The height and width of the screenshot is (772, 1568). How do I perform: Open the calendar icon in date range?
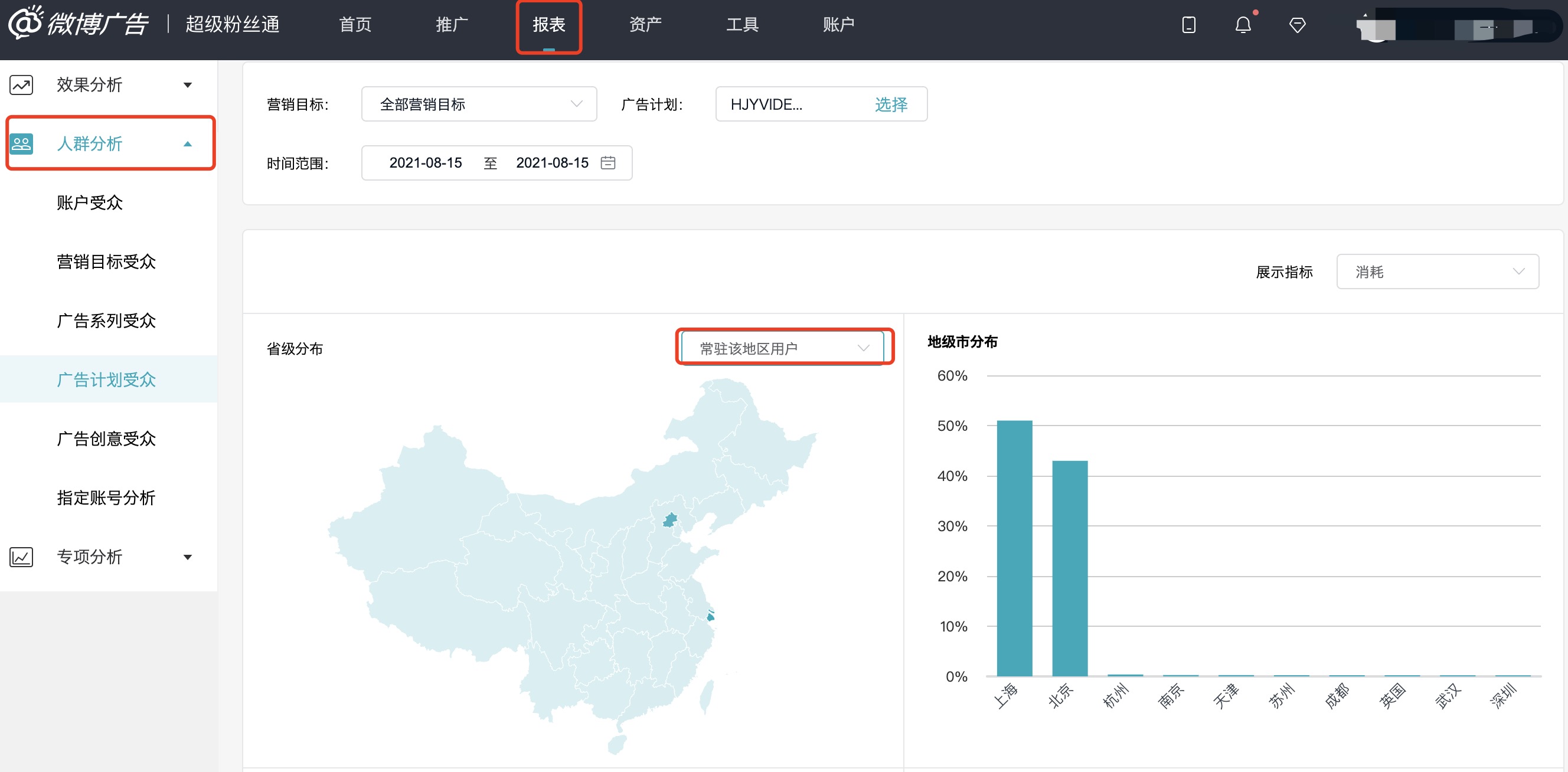[x=607, y=163]
